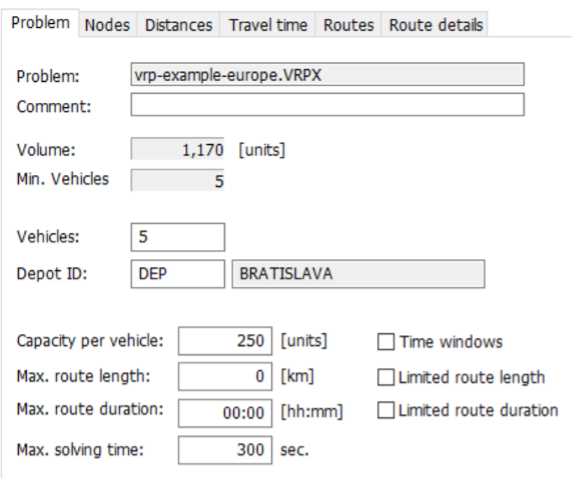The image size is (574, 480).
Task: Click the BRATISLAVA depot name field
Action: (358, 274)
